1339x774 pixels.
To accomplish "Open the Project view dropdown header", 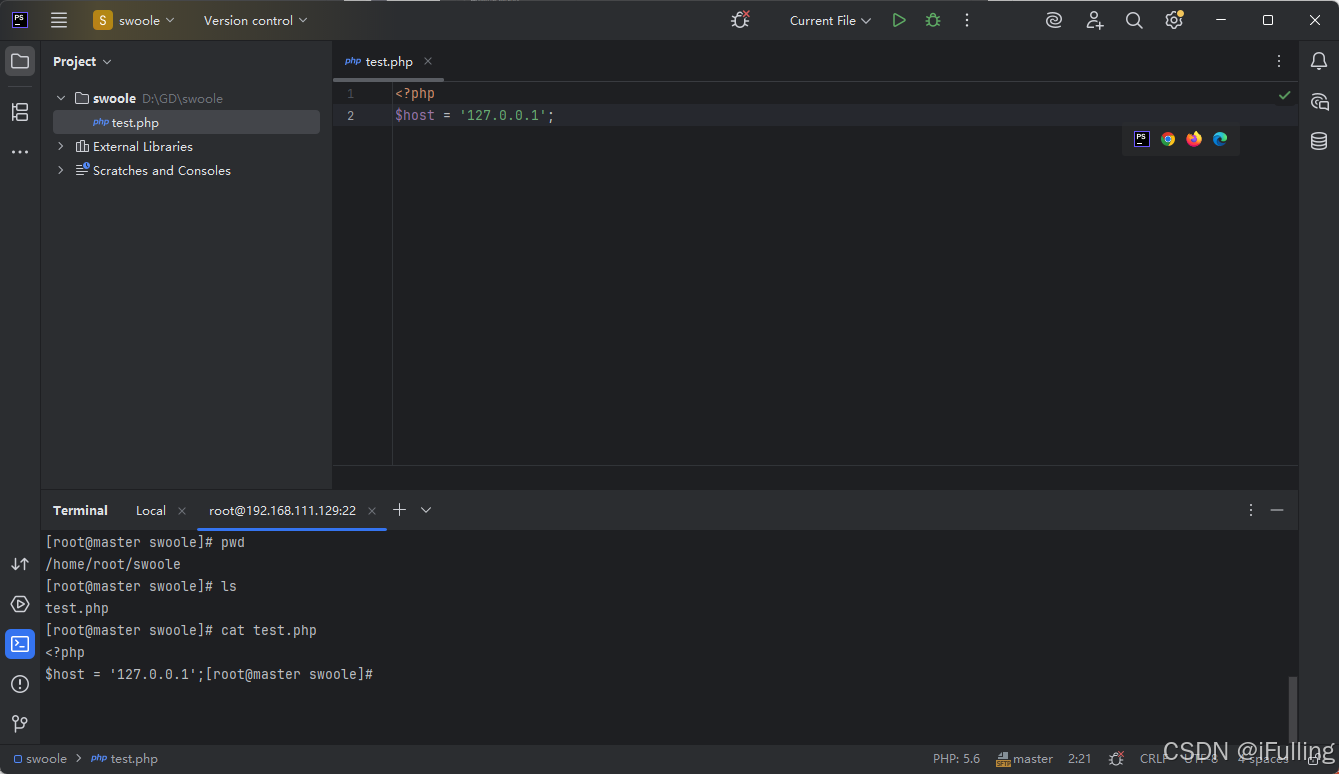I will tap(82, 61).
